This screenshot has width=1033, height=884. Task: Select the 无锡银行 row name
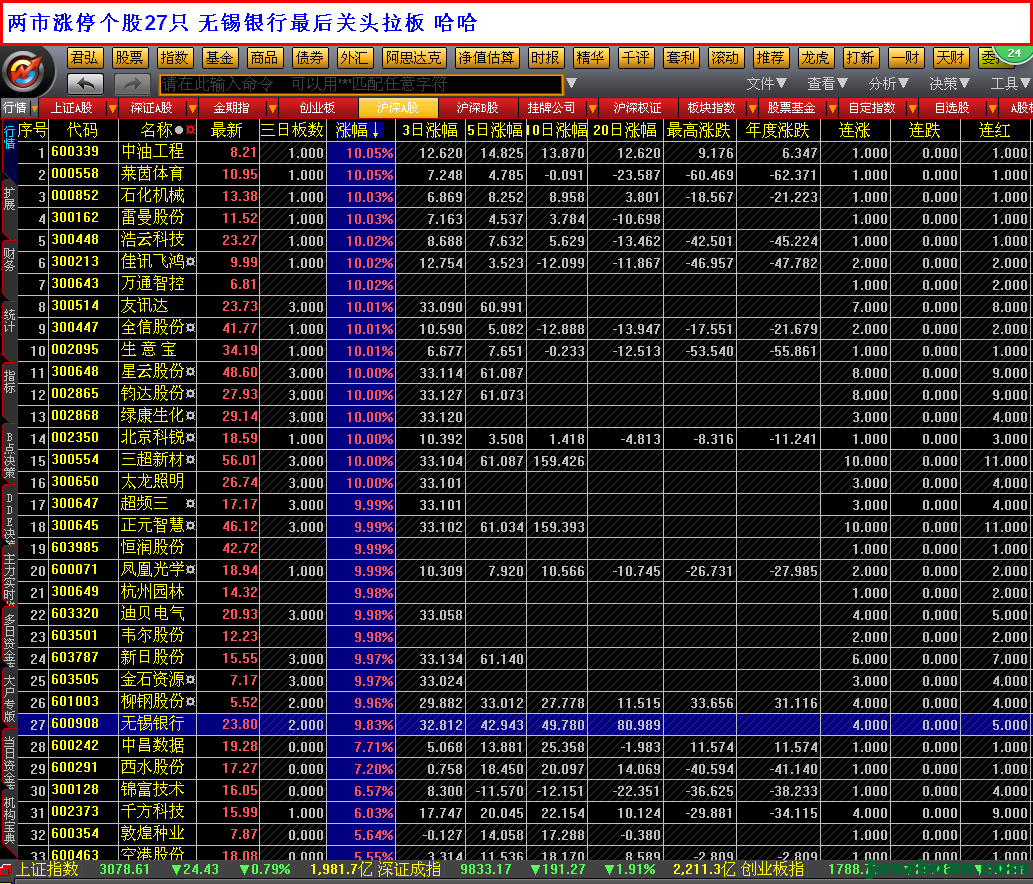(x=153, y=723)
